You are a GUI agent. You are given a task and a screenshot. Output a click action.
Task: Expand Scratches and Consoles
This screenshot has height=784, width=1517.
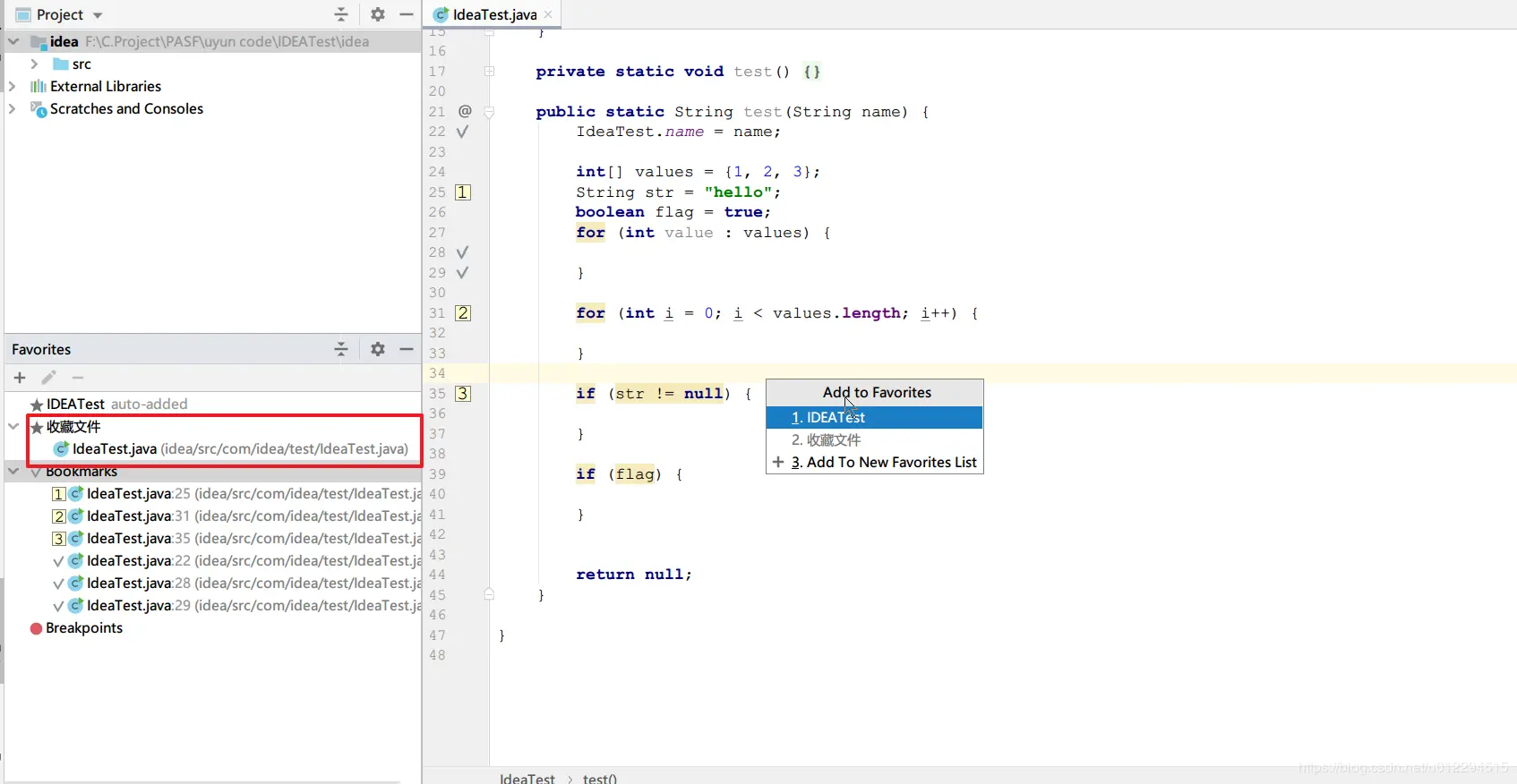[x=12, y=109]
